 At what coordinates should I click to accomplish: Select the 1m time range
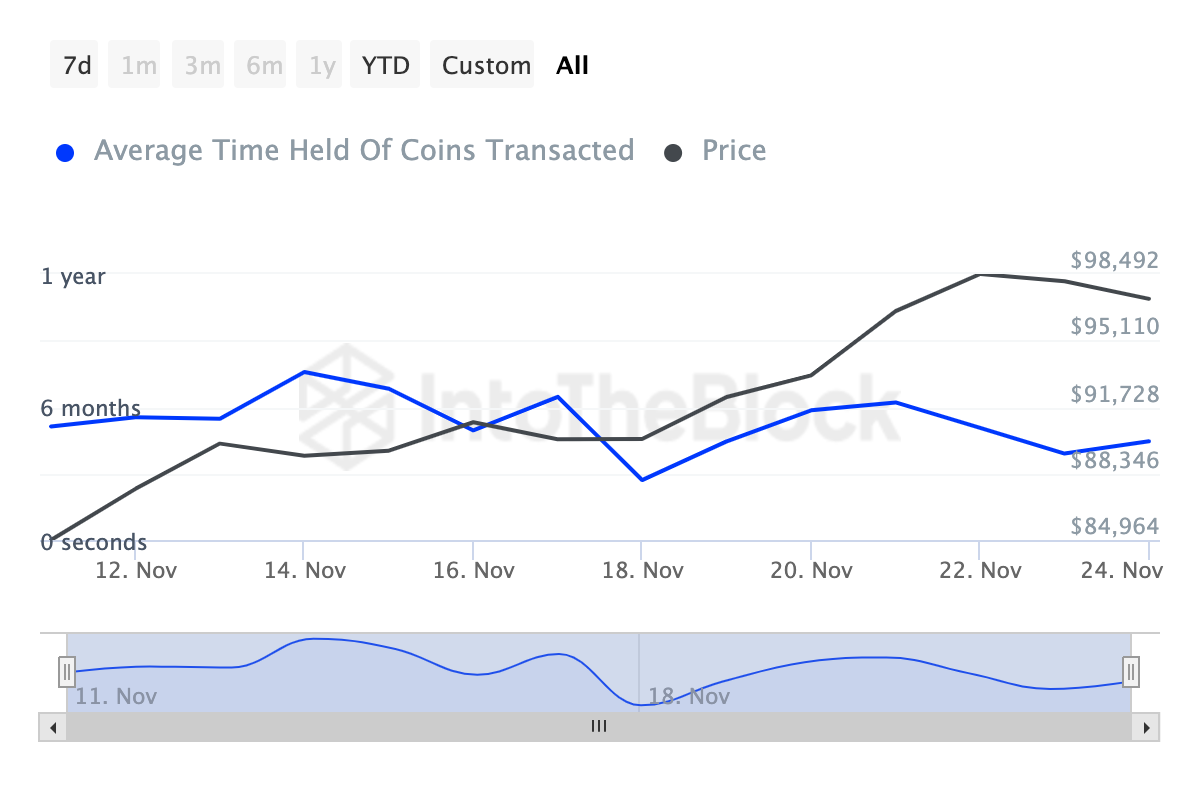[134, 64]
